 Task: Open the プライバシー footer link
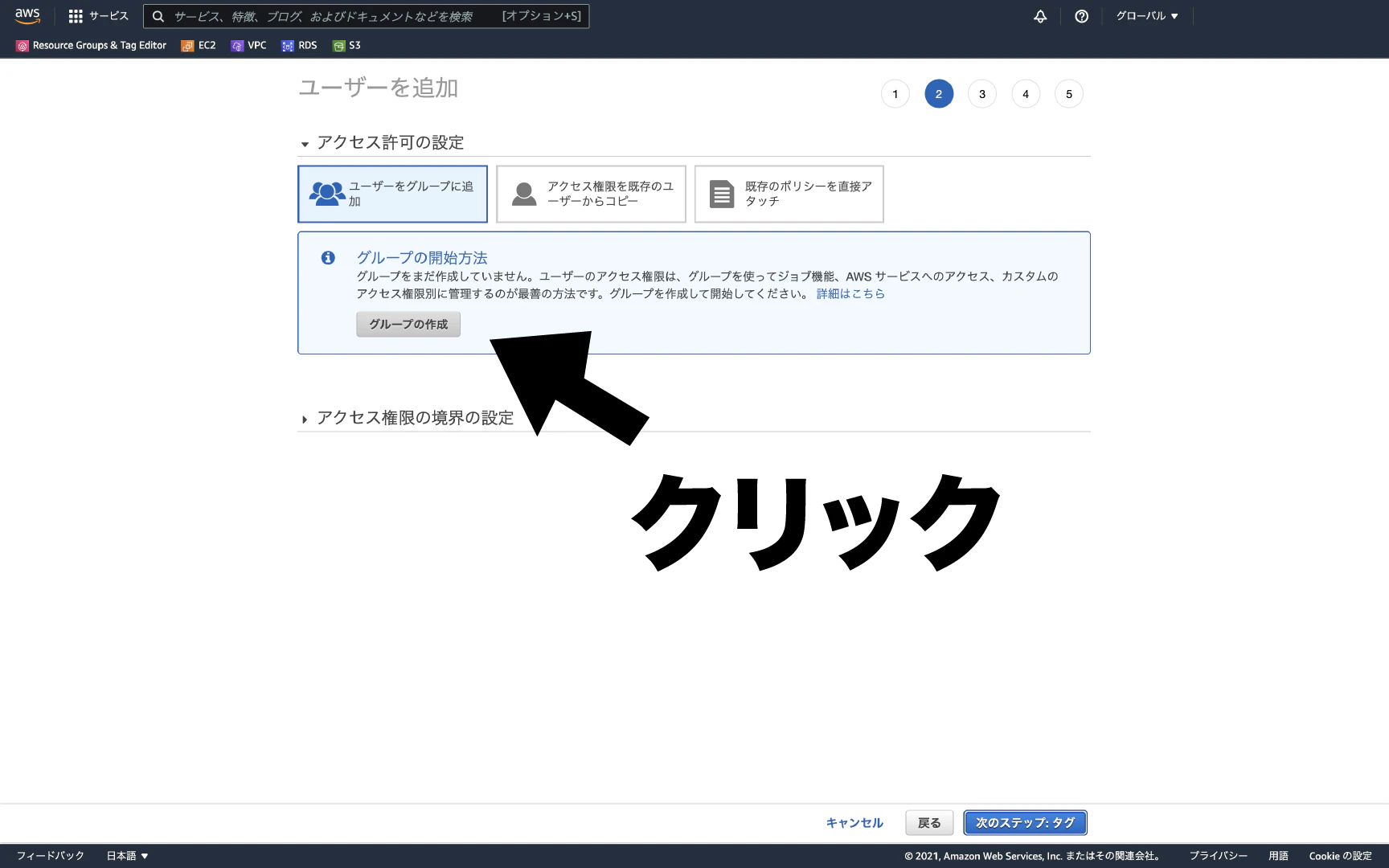1219,856
